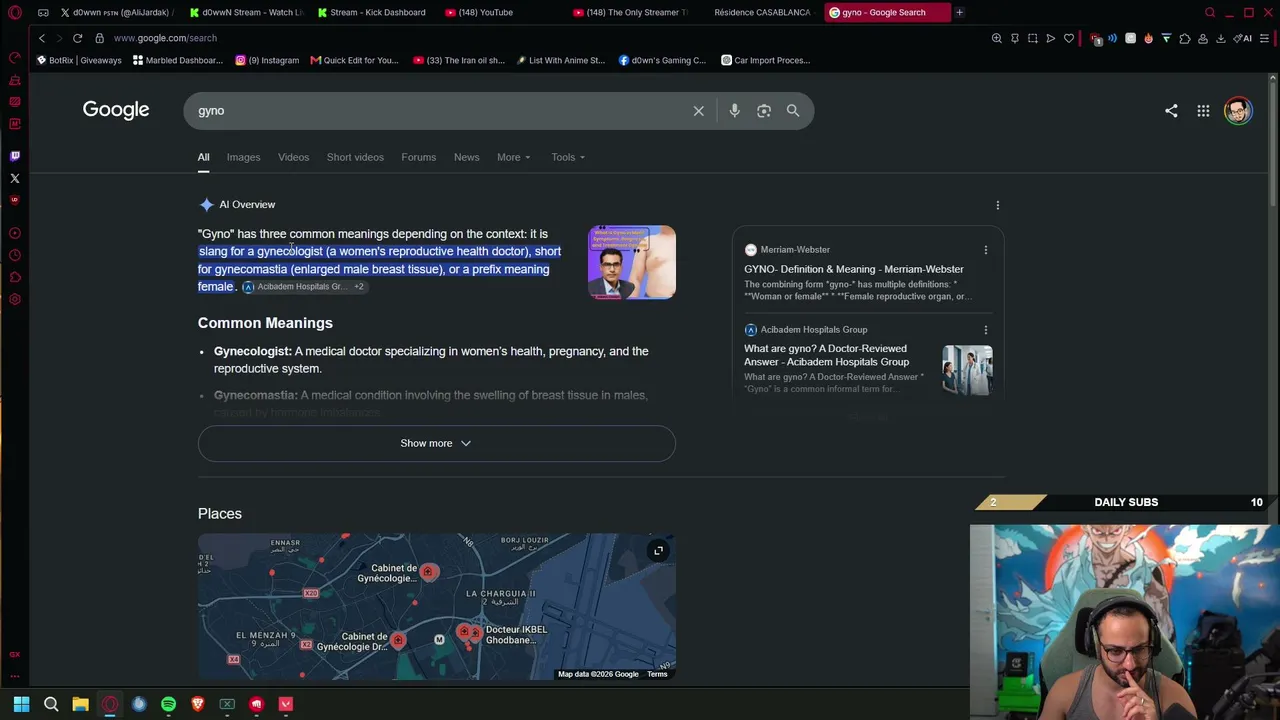Open the browser downloads panel

point(1221,38)
